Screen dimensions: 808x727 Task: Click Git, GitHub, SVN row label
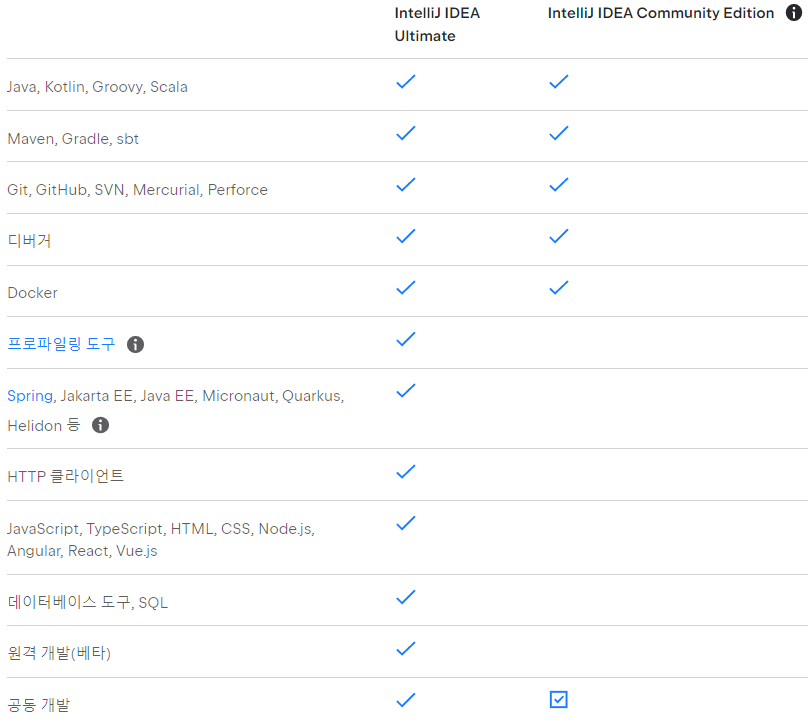pyautogui.click(x=137, y=190)
